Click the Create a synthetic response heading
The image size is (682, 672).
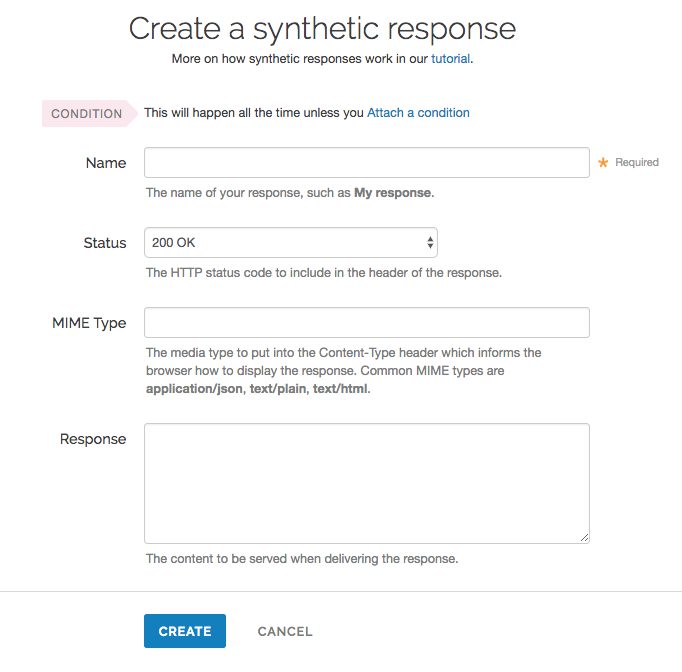(x=322, y=28)
